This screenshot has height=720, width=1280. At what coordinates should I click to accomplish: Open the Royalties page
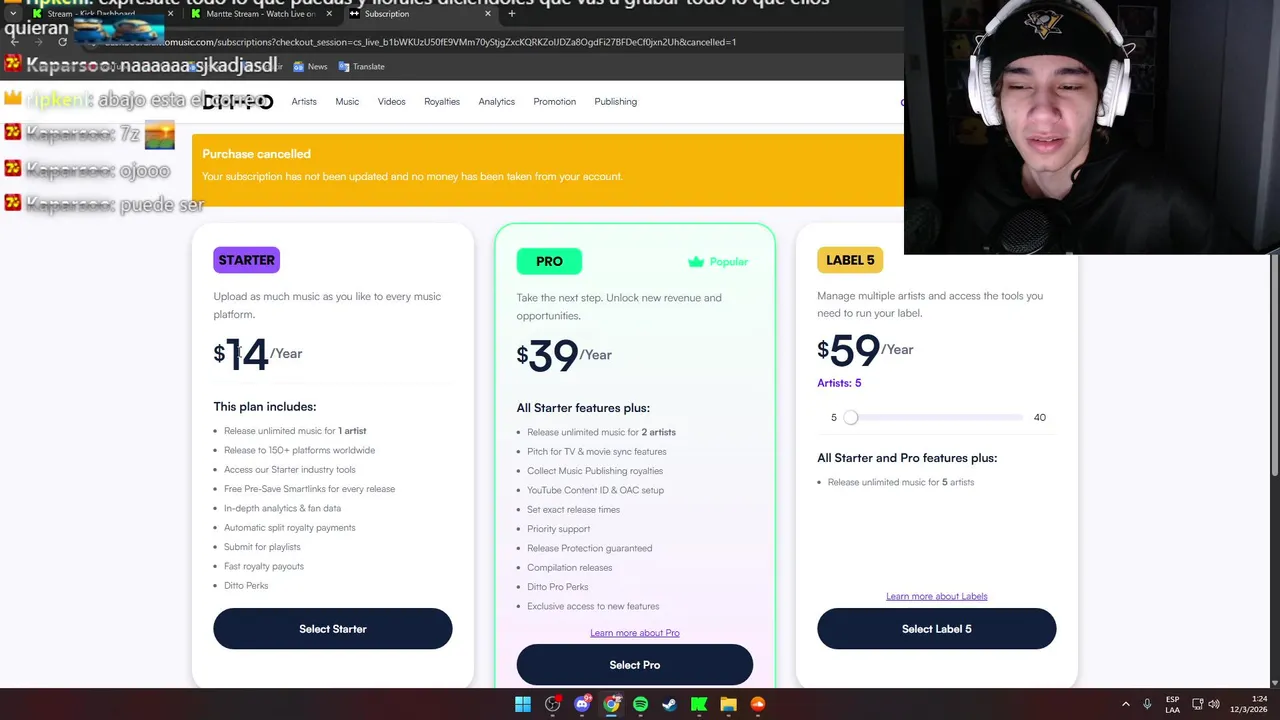coord(442,102)
